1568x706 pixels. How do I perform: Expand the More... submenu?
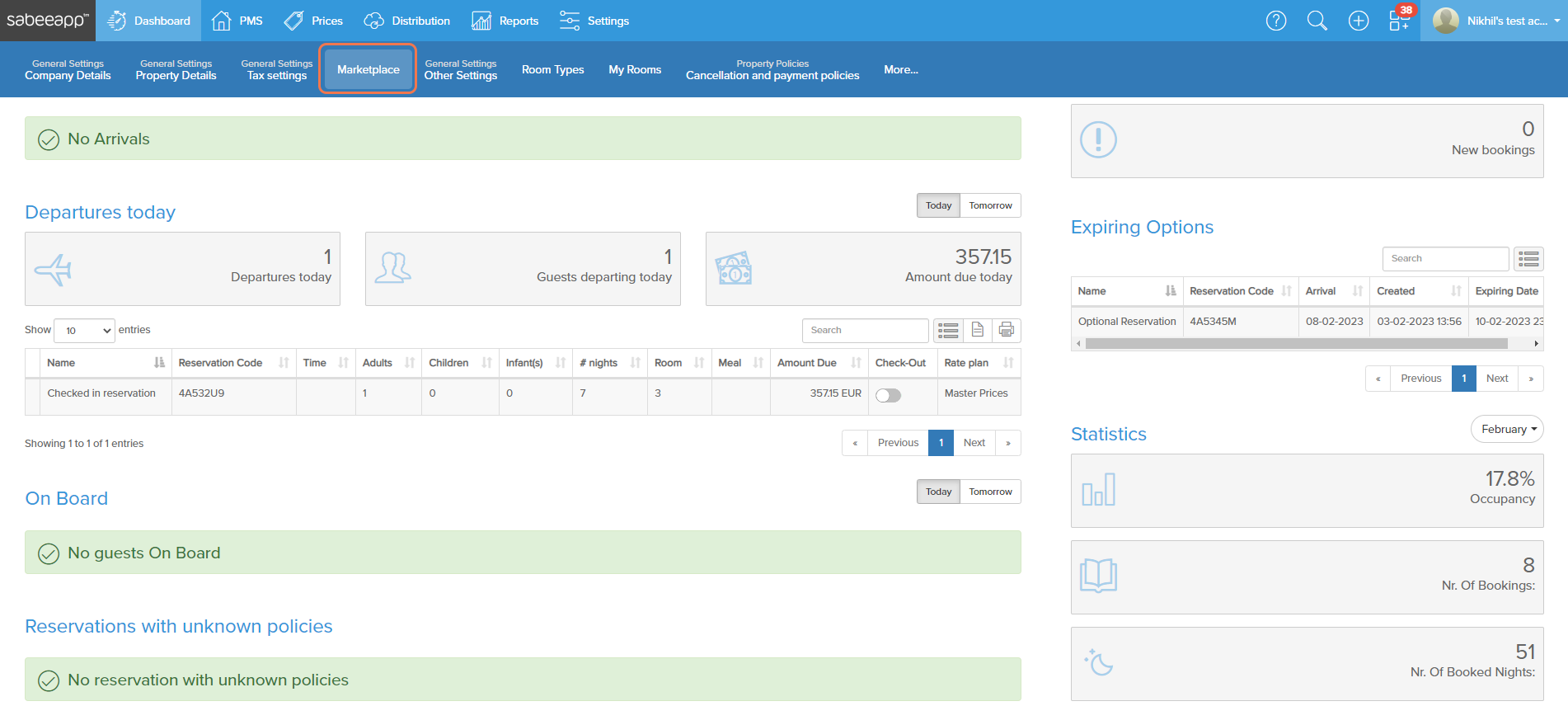coord(901,69)
